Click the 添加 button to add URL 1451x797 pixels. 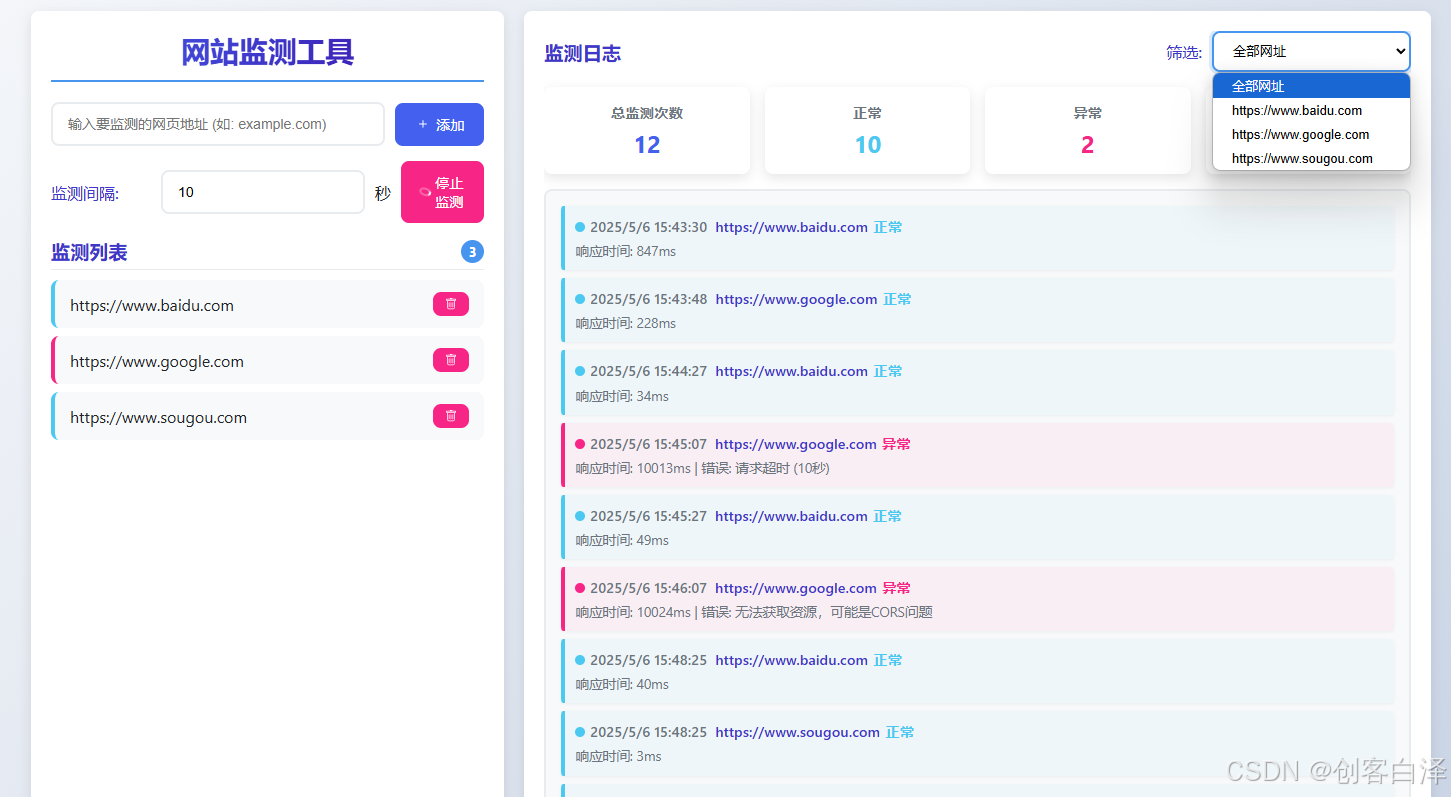(439, 125)
